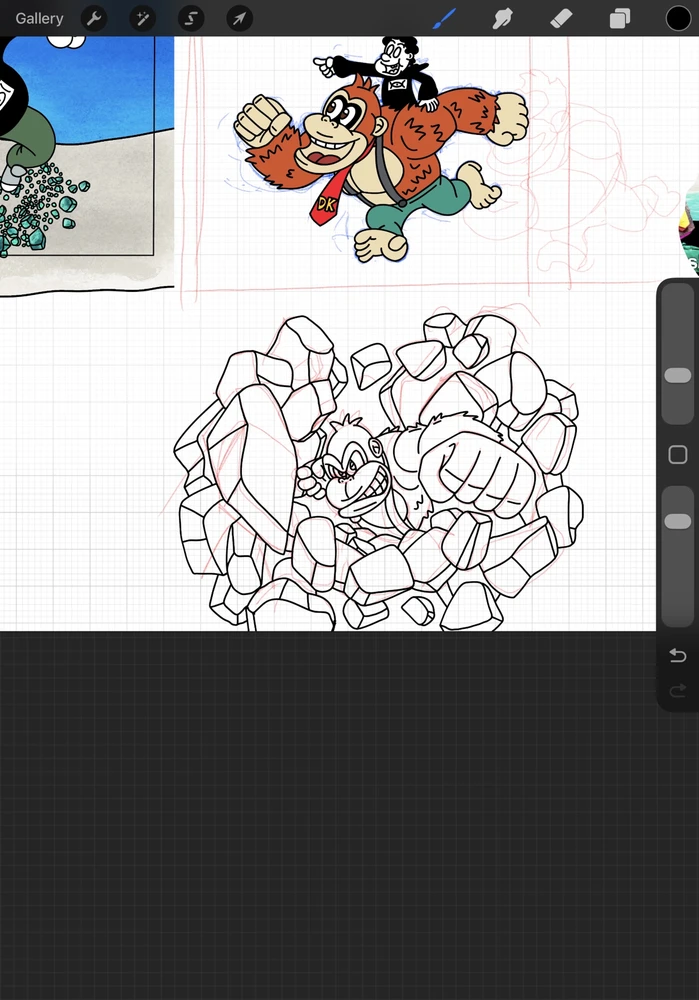Open the Gallery view
The image size is (699, 1000).
[x=39, y=18]
